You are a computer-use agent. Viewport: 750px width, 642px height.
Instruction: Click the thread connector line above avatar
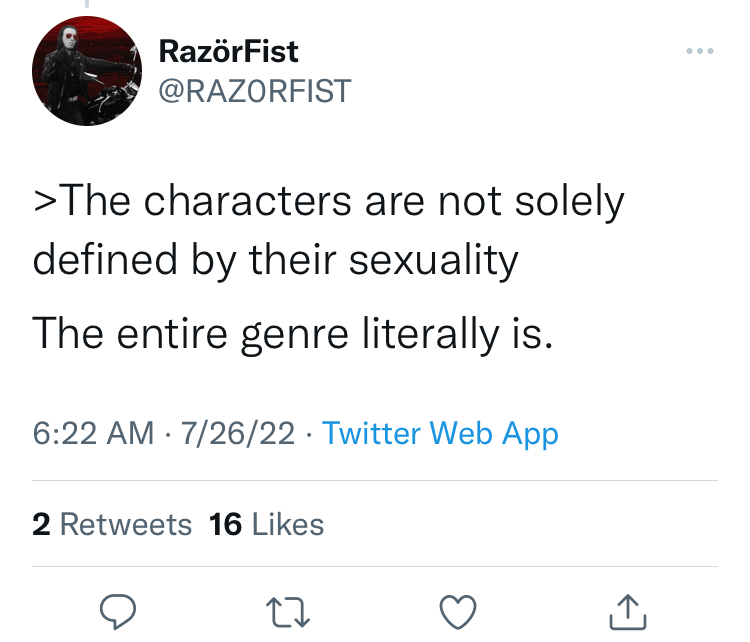pyautogui.click(x=87, y=4)
